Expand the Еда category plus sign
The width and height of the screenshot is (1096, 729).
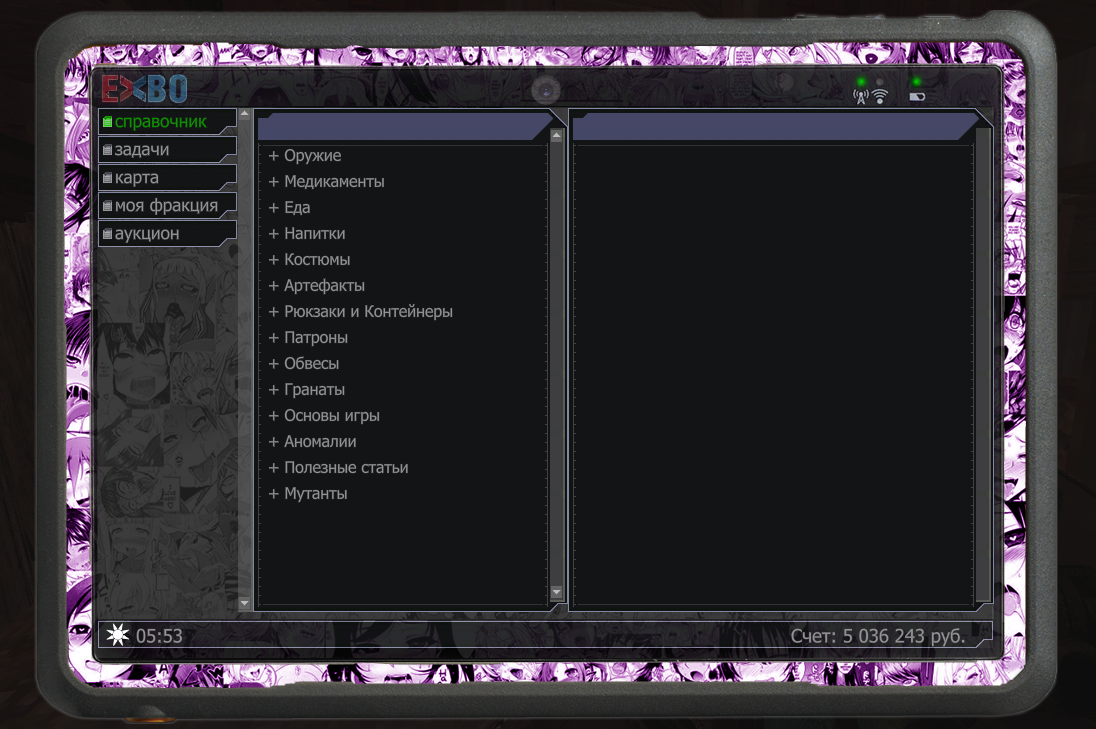pos(273,208)
